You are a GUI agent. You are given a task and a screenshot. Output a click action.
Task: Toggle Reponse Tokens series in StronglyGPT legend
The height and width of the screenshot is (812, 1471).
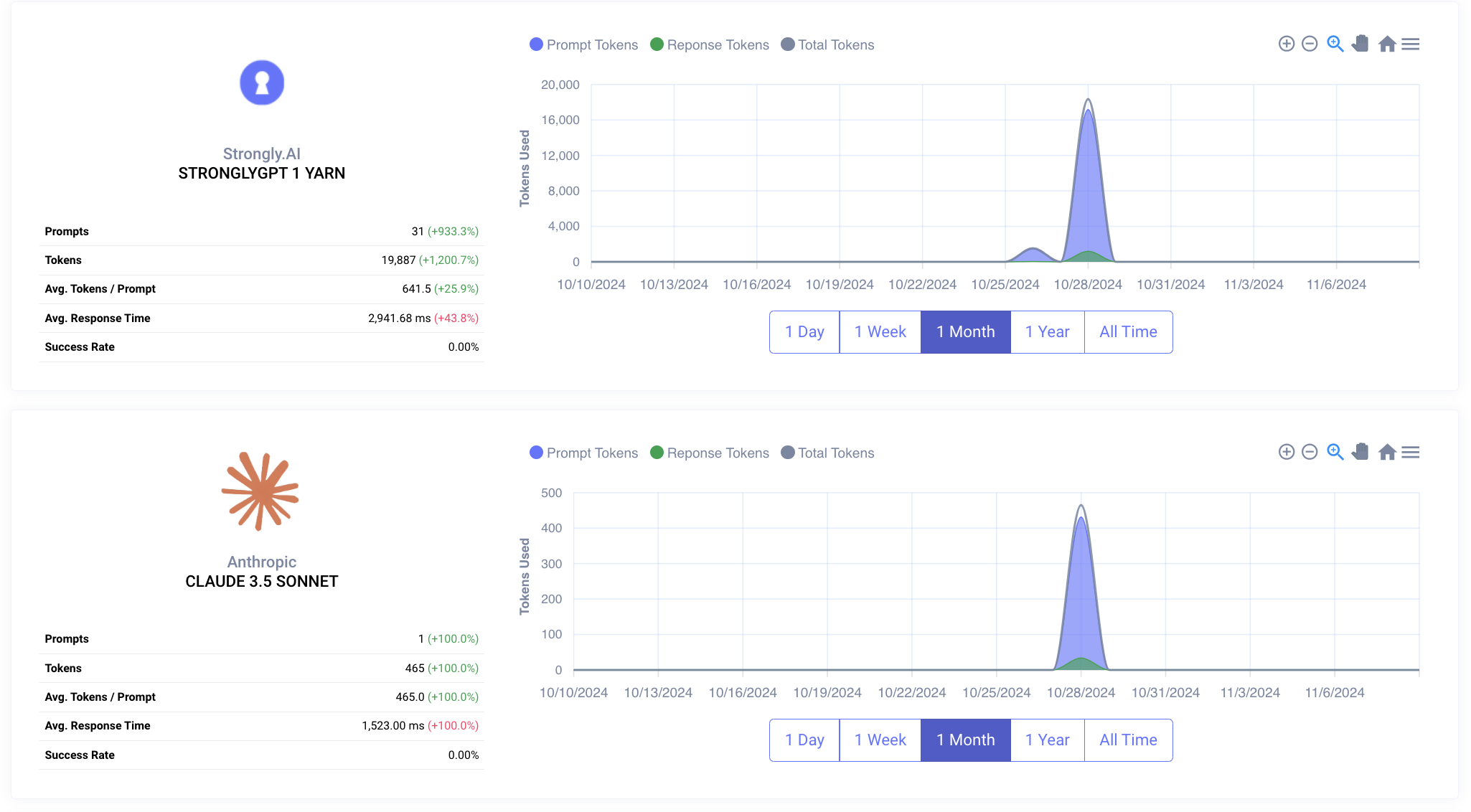[x=710, y=44]
